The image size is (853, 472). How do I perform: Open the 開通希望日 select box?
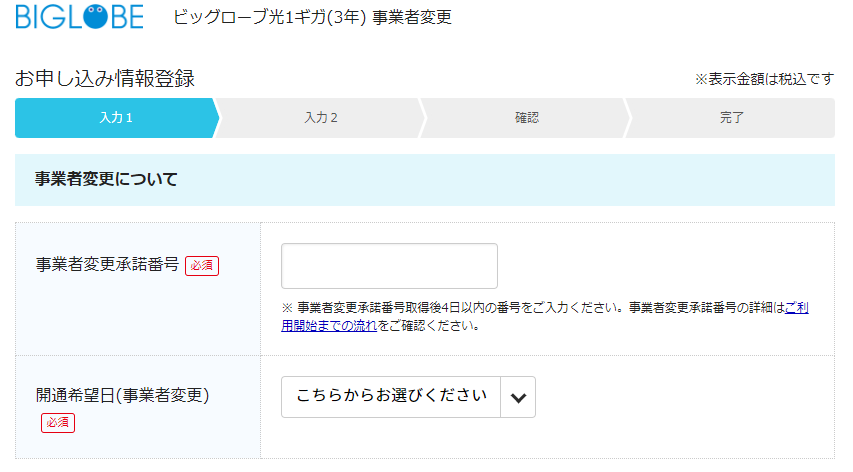tap(408, 398)
